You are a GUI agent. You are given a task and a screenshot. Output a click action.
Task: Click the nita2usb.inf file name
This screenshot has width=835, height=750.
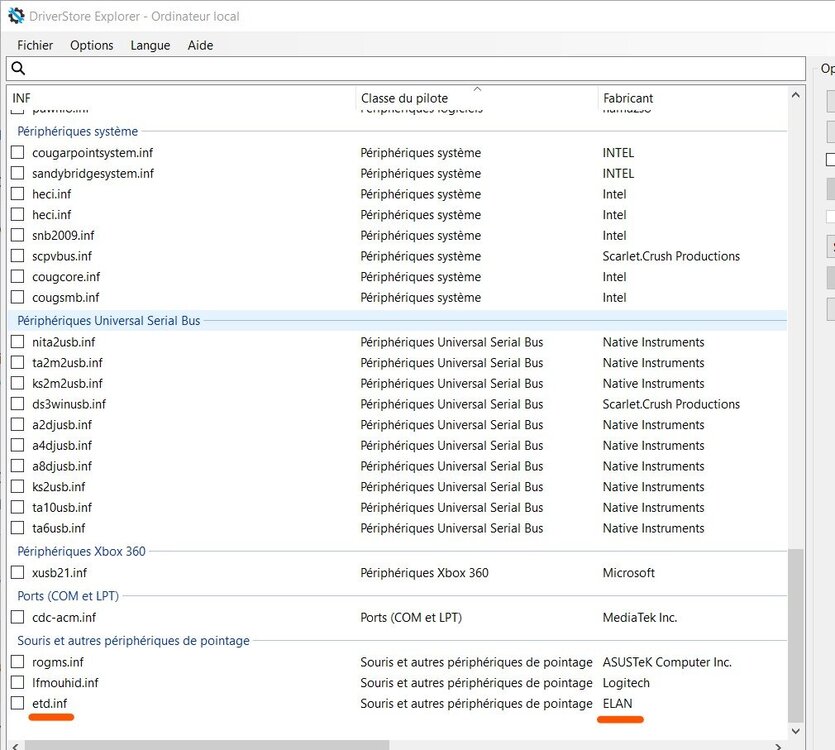click(x=63, y=342)
